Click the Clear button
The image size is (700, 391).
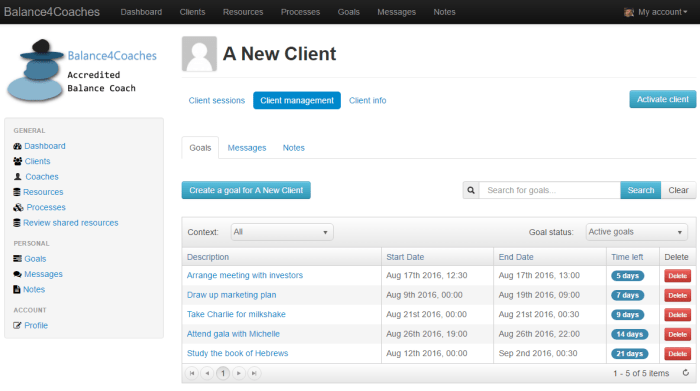click(678, 190)
